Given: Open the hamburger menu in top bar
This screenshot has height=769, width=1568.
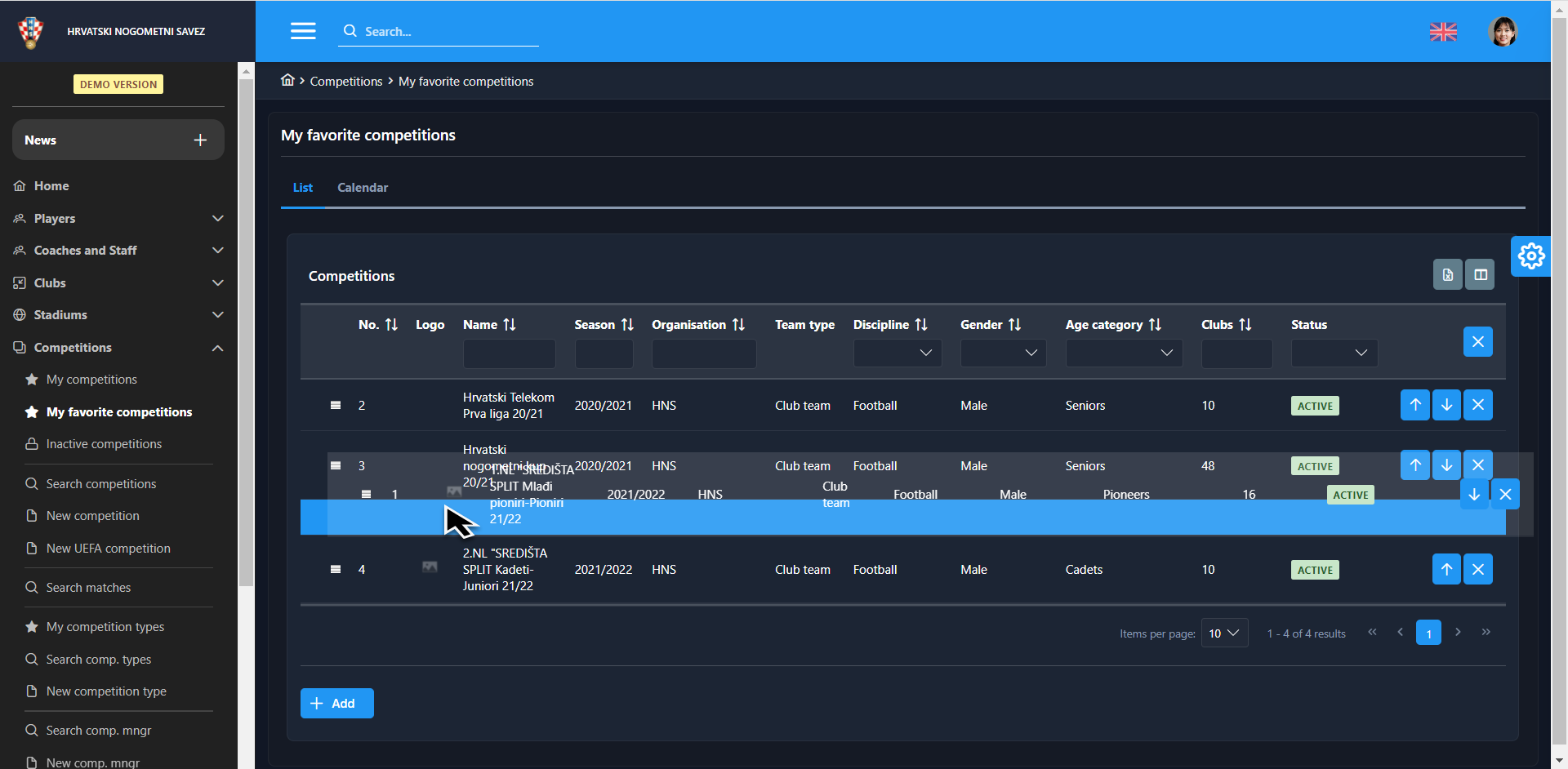Looking at the screenshot, I should (303, 31).
